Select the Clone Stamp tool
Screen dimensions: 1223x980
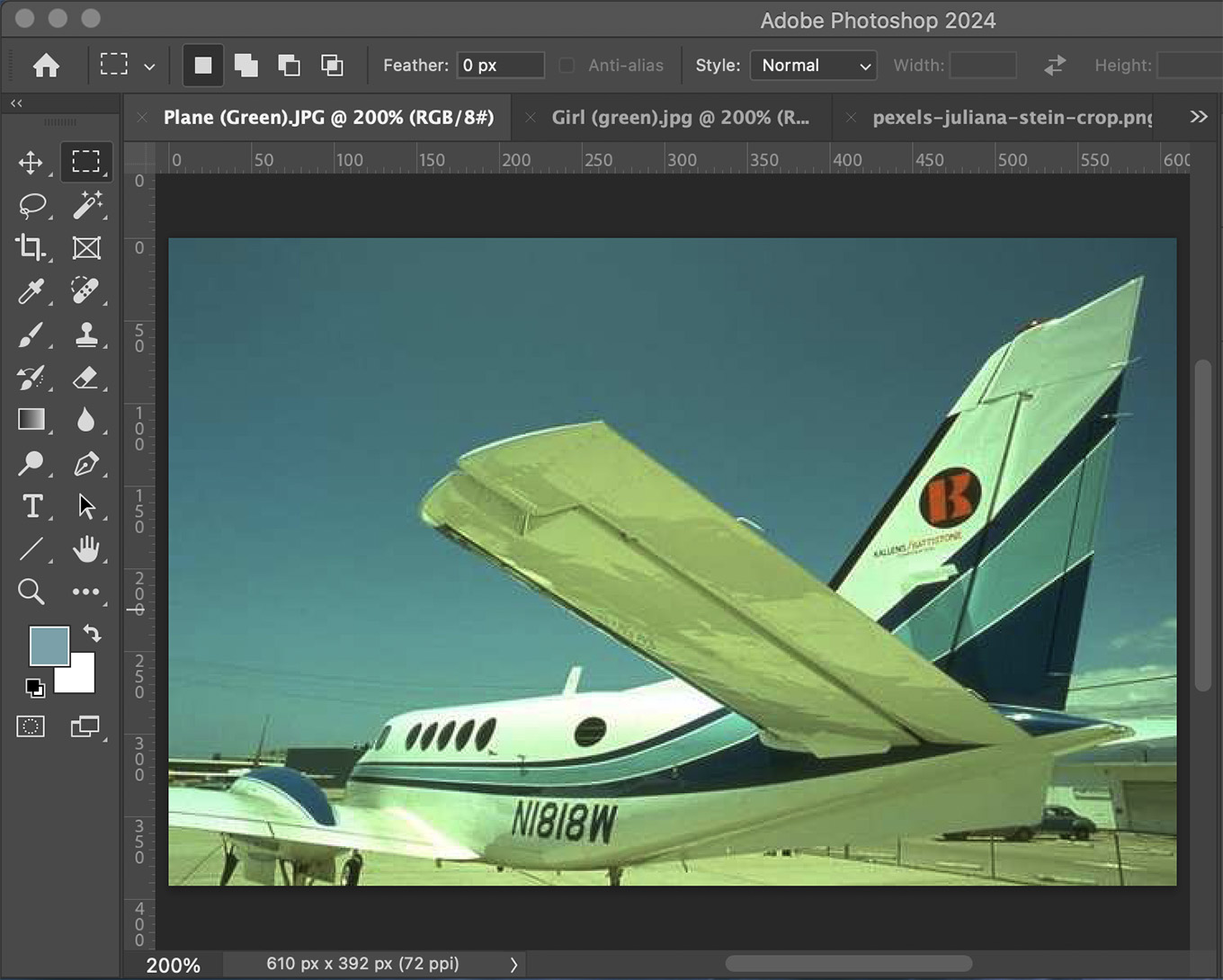coord(86,334)
